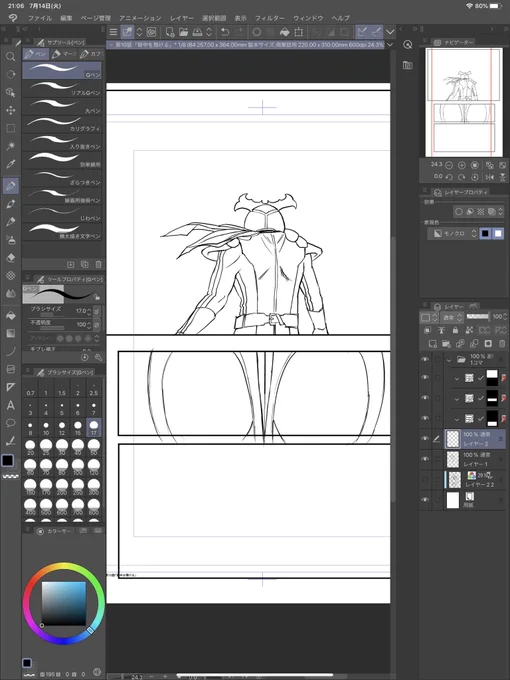This screenshot has height=680, width=510.
Task: Open the blending mode 通常 dropdown
Action: point(452,317)
